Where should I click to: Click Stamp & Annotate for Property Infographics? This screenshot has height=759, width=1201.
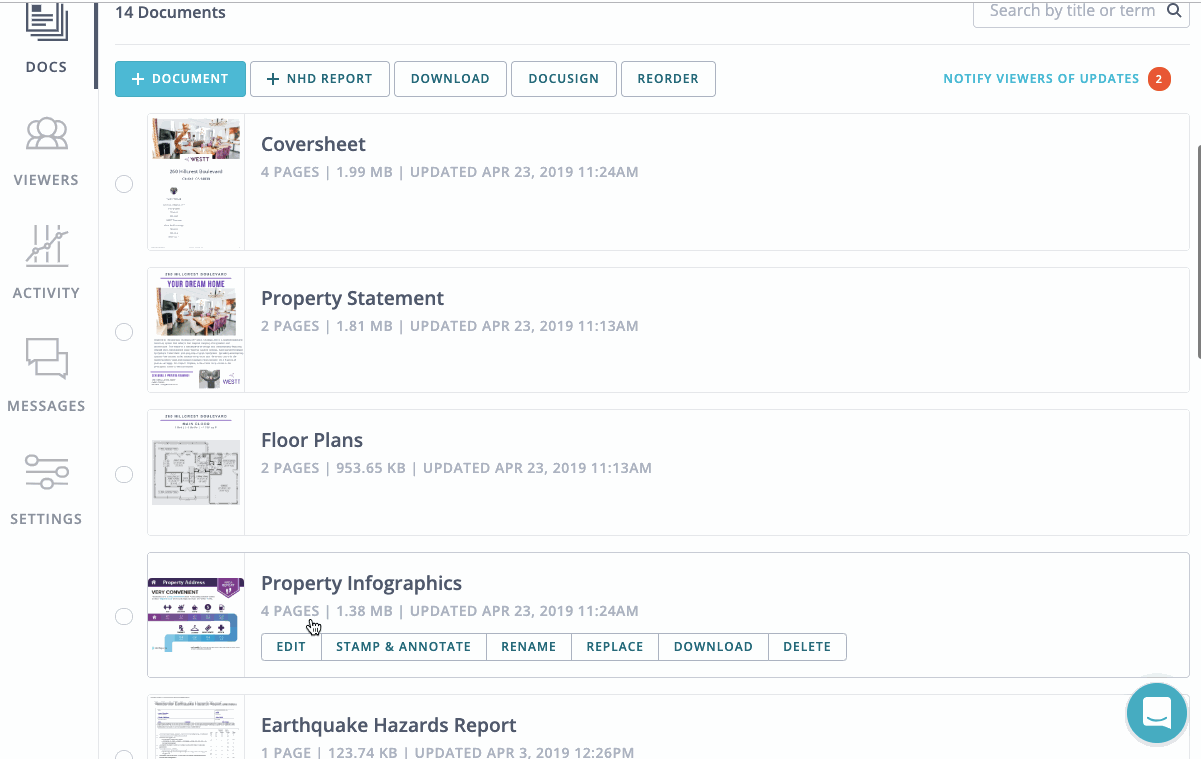point(403,647)
